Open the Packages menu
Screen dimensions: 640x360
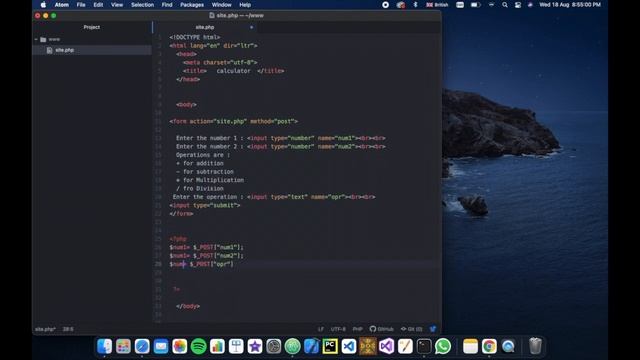coord(192,5)
